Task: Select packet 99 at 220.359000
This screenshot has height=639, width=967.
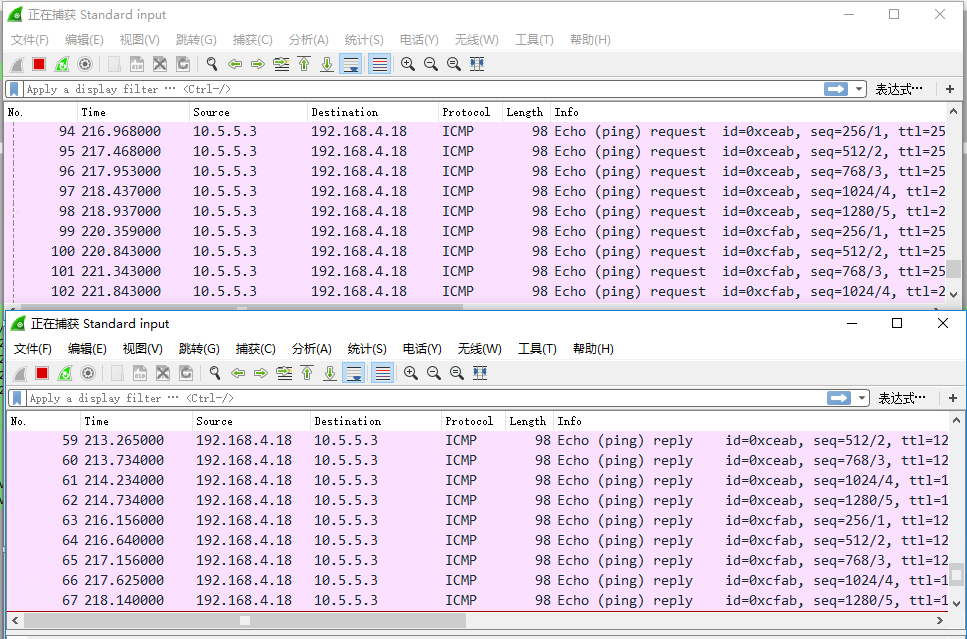Action: tap(475, 231)
